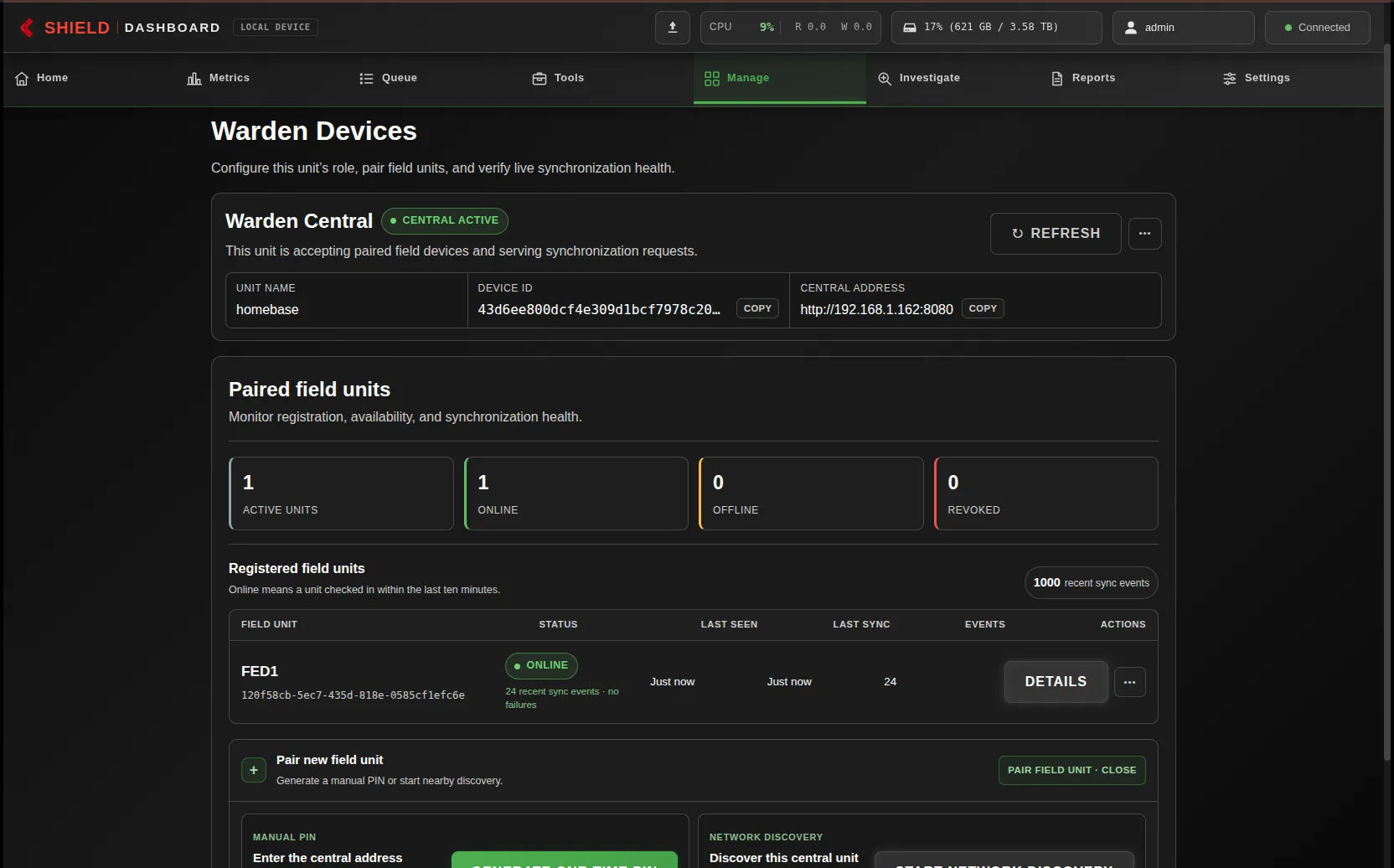Screen dimensions: 1394x868
Task: Click the Investigate magnifier icon
Action: (885, 79)
